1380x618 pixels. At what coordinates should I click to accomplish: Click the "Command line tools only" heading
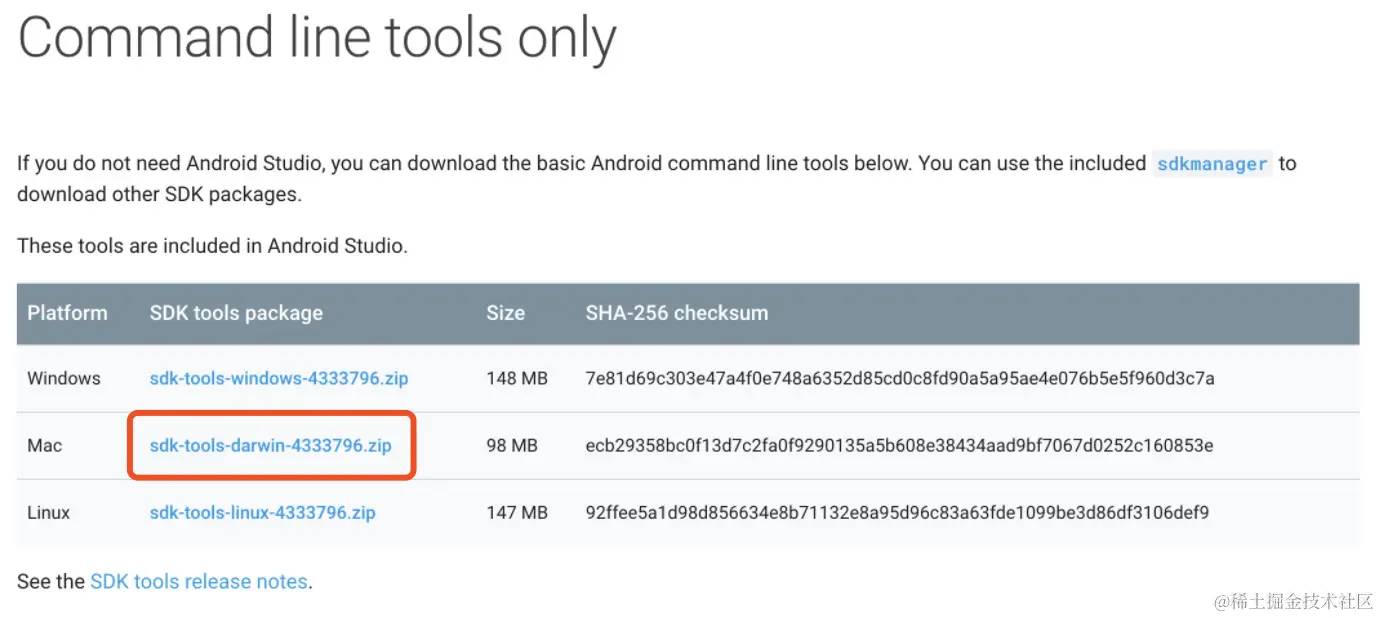pos(317,40)
